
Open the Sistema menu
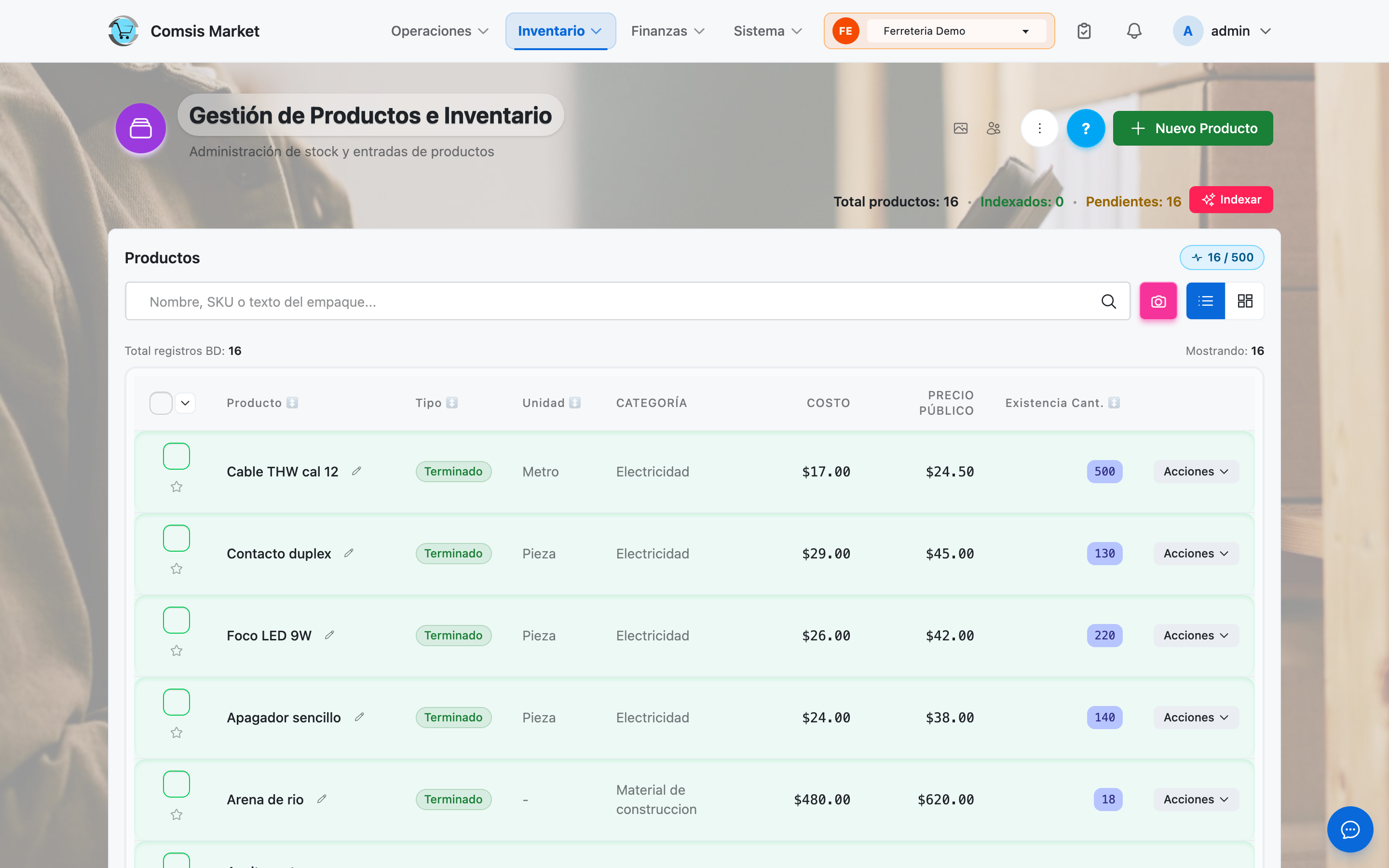[768, 31]
